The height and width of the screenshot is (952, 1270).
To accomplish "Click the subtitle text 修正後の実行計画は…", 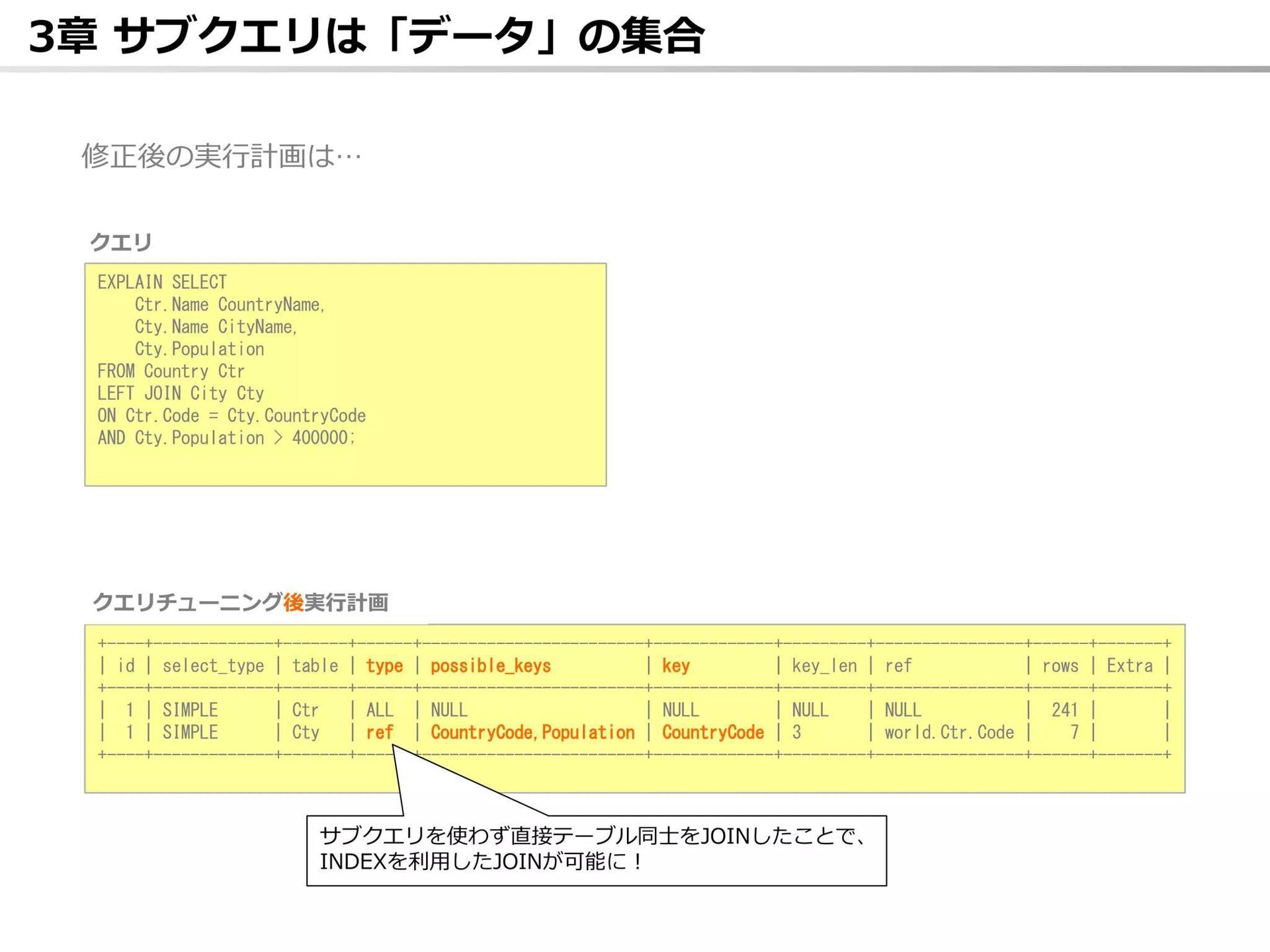I will click(x=222, y=157).
